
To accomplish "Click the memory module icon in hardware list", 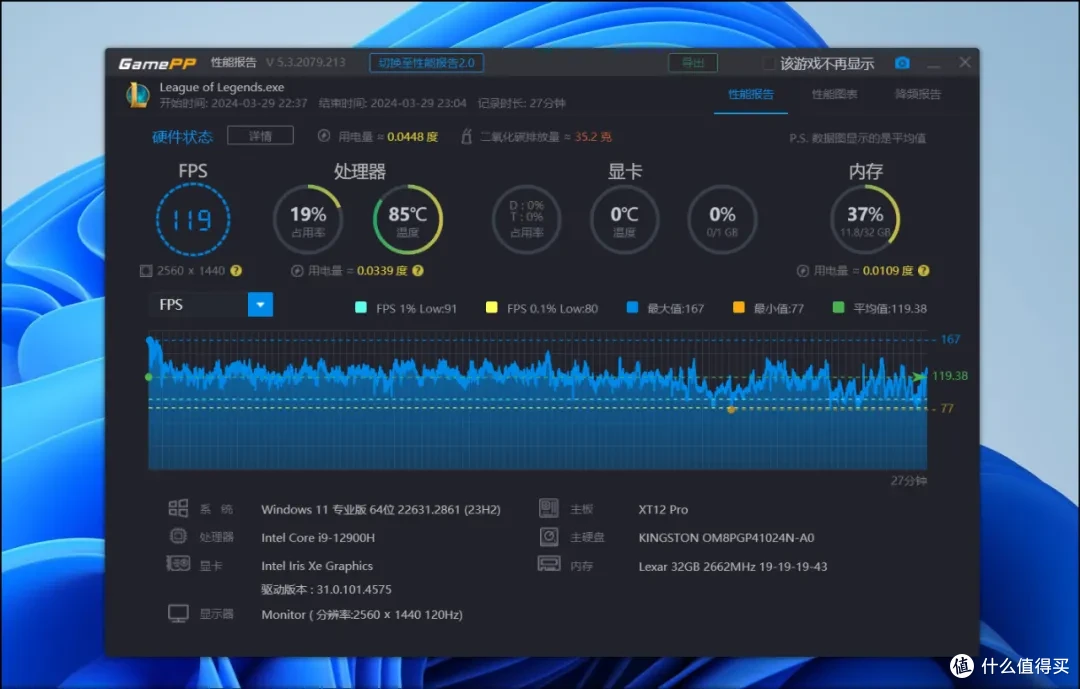I will coord(549,564).
